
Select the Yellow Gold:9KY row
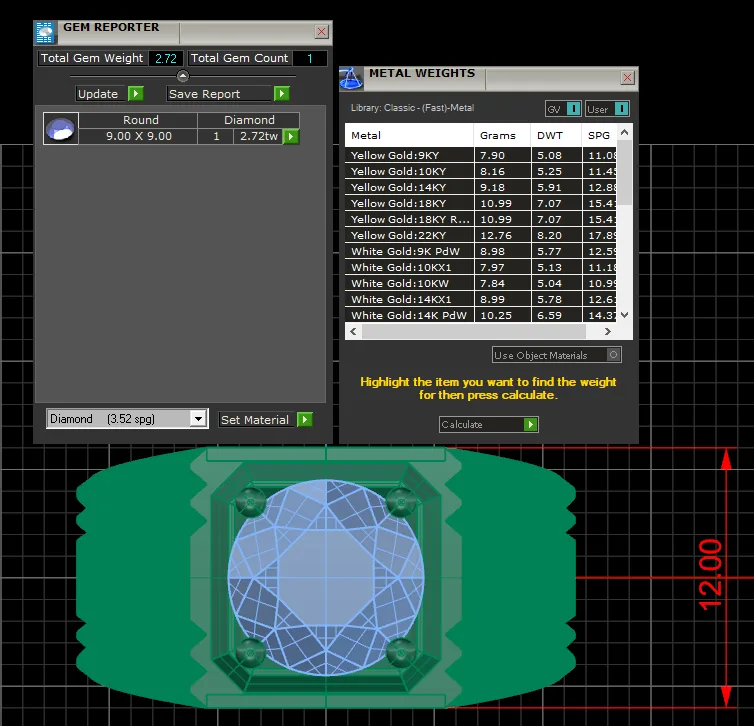pos(481,155)
